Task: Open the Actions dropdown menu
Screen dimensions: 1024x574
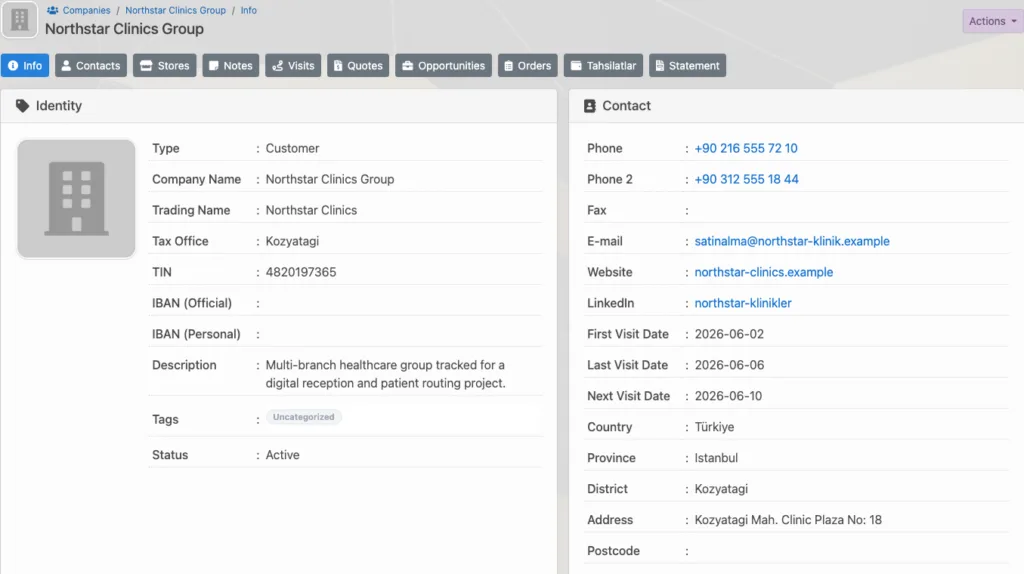Action: point(993,21)
